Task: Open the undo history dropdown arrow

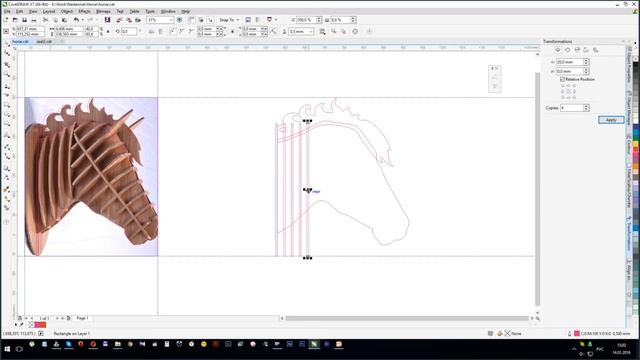Action: (x=82, y=20)
